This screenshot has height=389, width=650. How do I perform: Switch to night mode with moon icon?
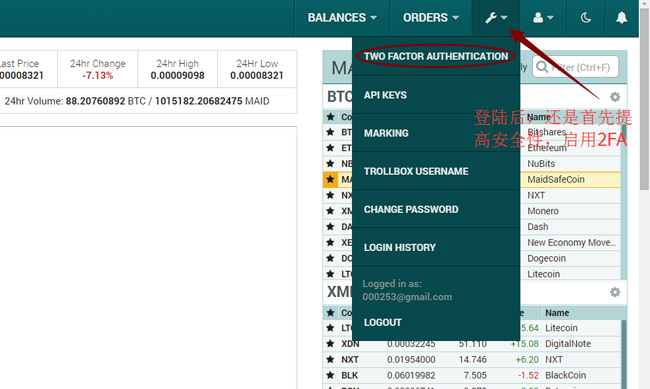[585, 18]
